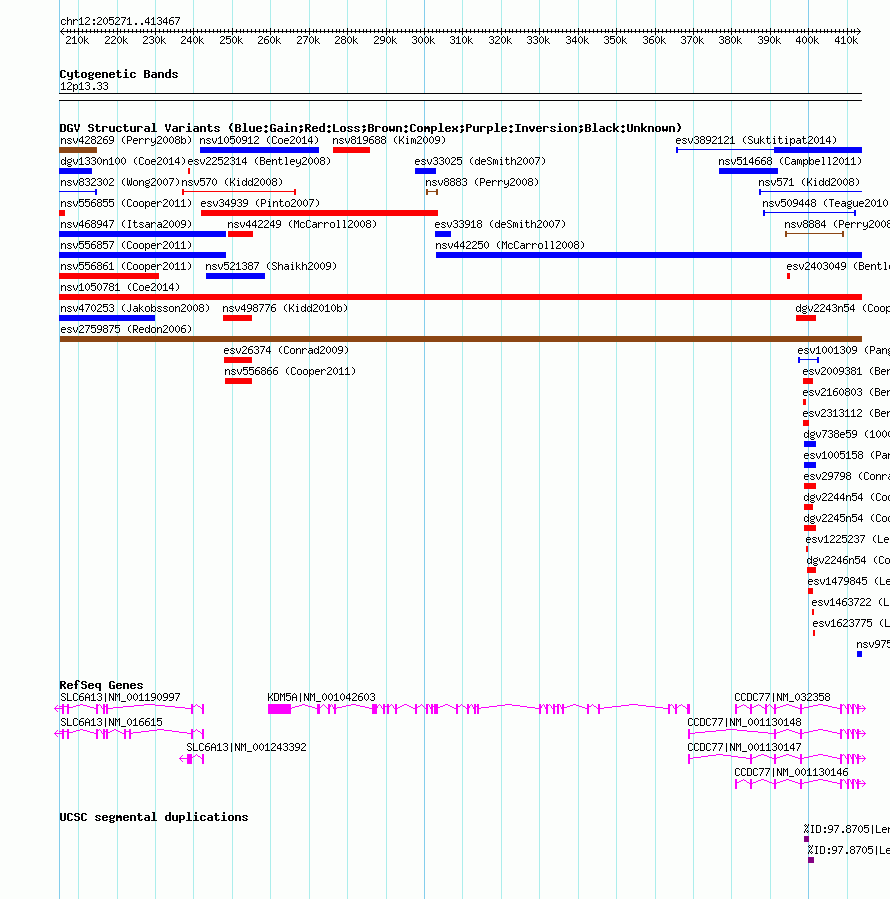Click the nsv8883 (Perry2008) variant label

(482, 182)
